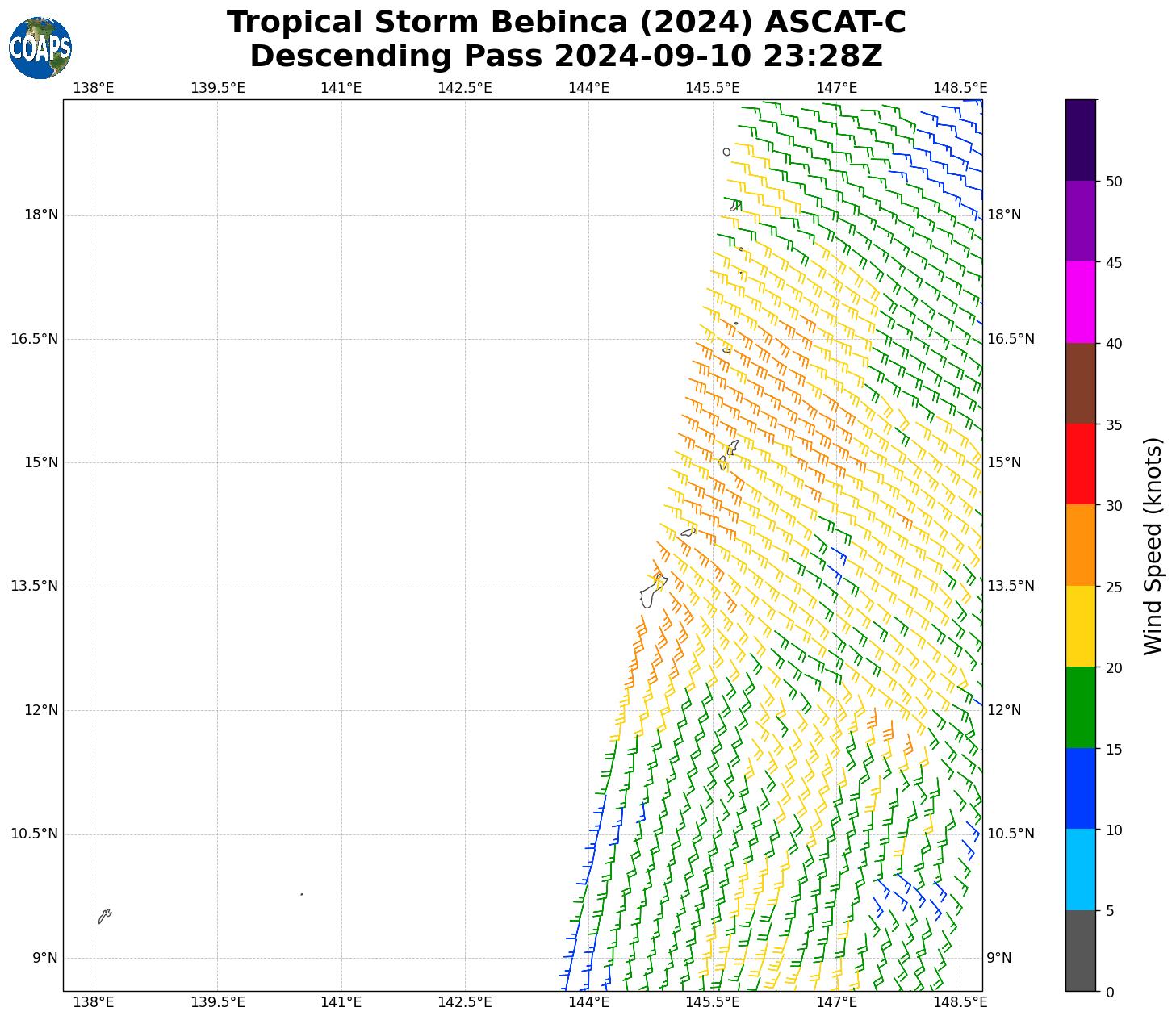Click the Pagan island outline
The height and width of the screenshot is (1020, 1176).
click(x=734, y=207)
